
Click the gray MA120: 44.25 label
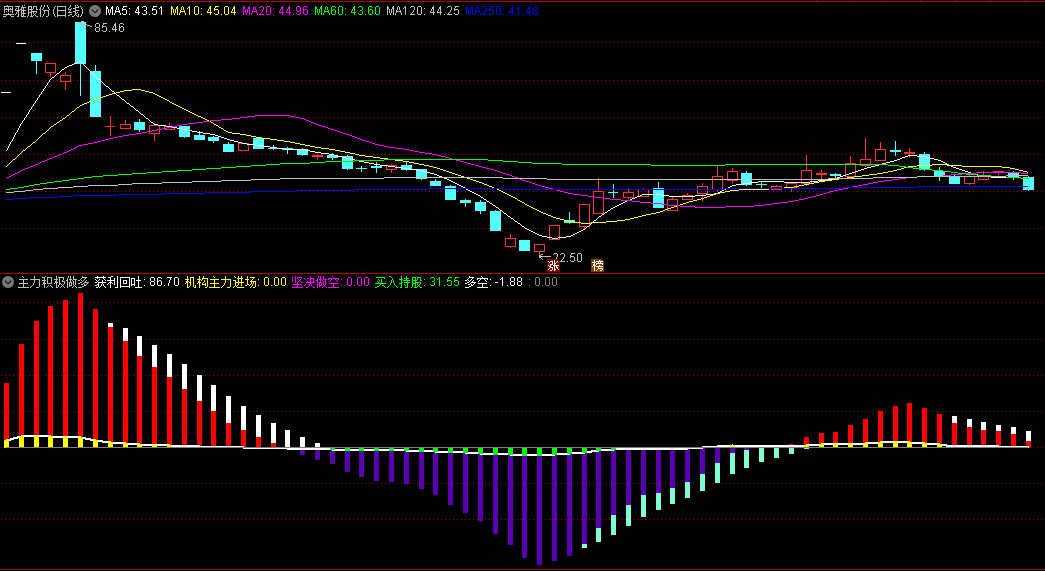click(423, 11)
